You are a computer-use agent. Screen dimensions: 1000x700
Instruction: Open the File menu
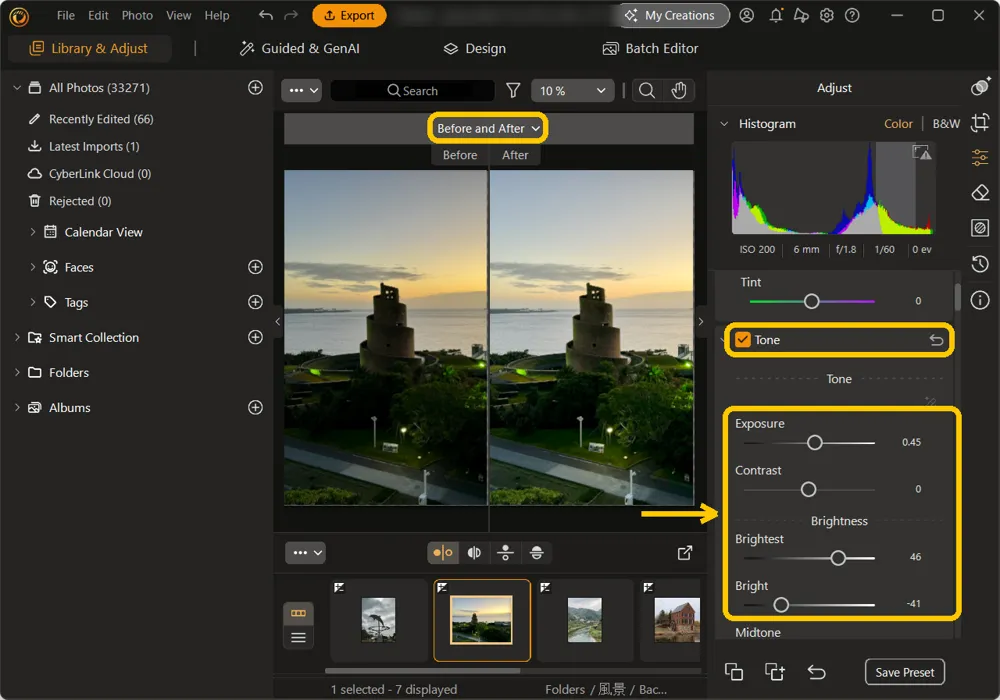(66, 15)
